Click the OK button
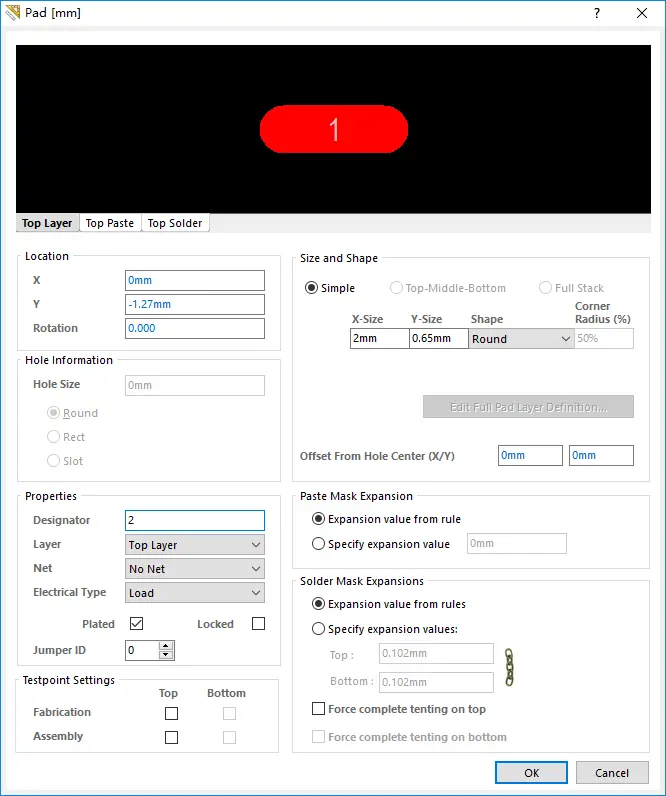Image resolution: width=666 pixels, height=796 pixels. [x=531, y=773]
